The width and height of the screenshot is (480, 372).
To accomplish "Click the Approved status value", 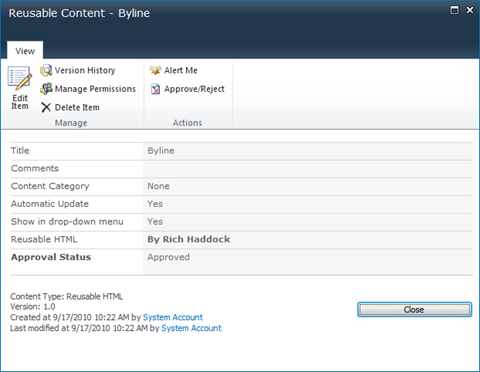I will click(169, 257).
